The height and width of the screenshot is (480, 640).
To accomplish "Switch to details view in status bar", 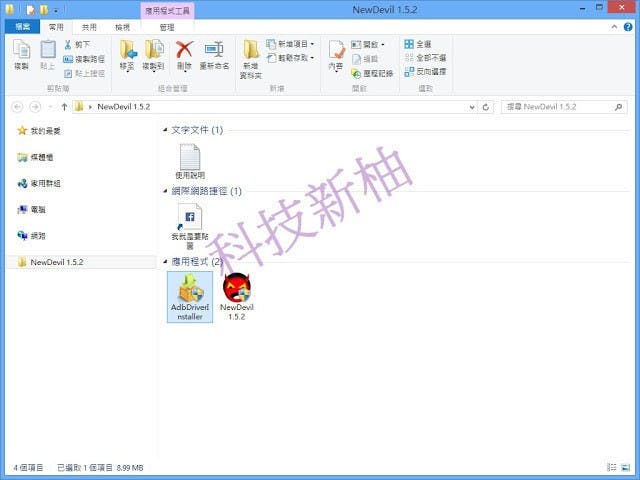I will click(x=611, y=467).
